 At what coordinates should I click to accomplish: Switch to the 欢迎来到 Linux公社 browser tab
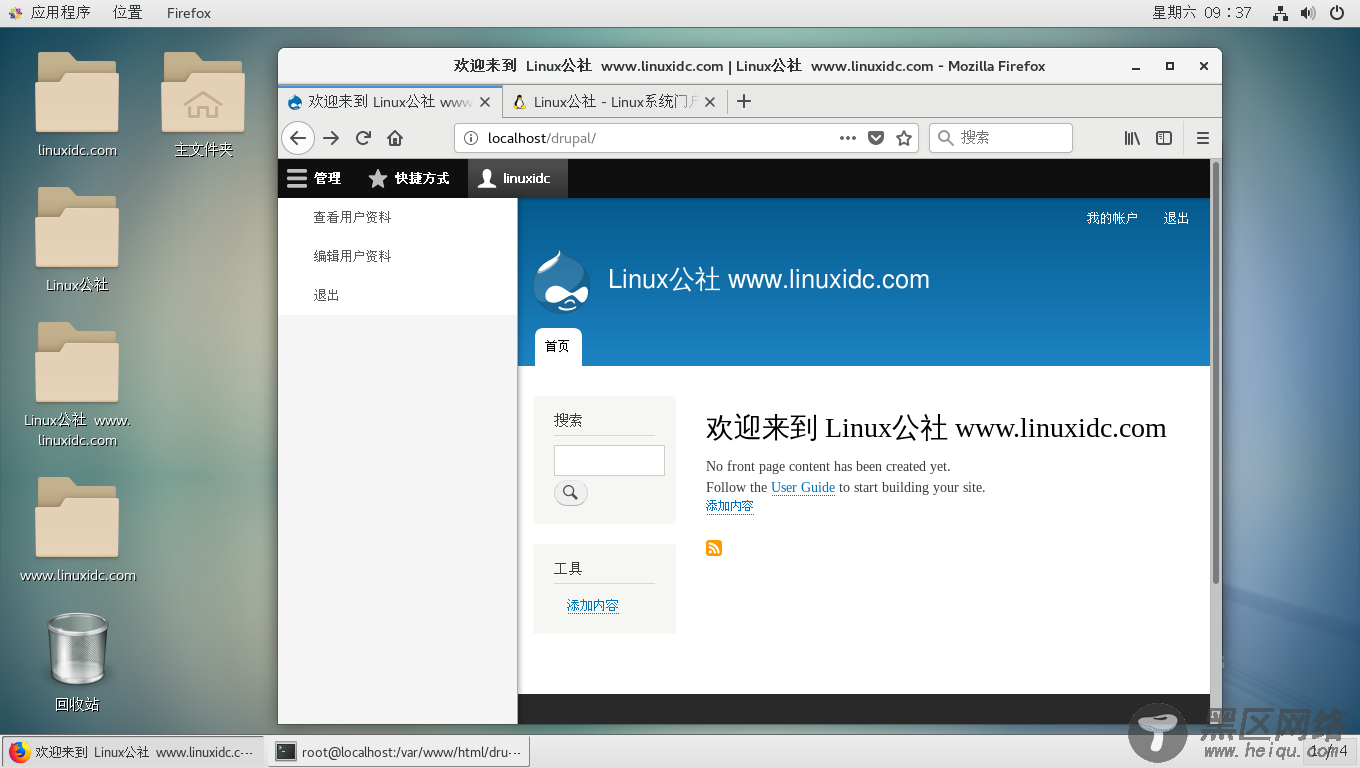point(390,101)
